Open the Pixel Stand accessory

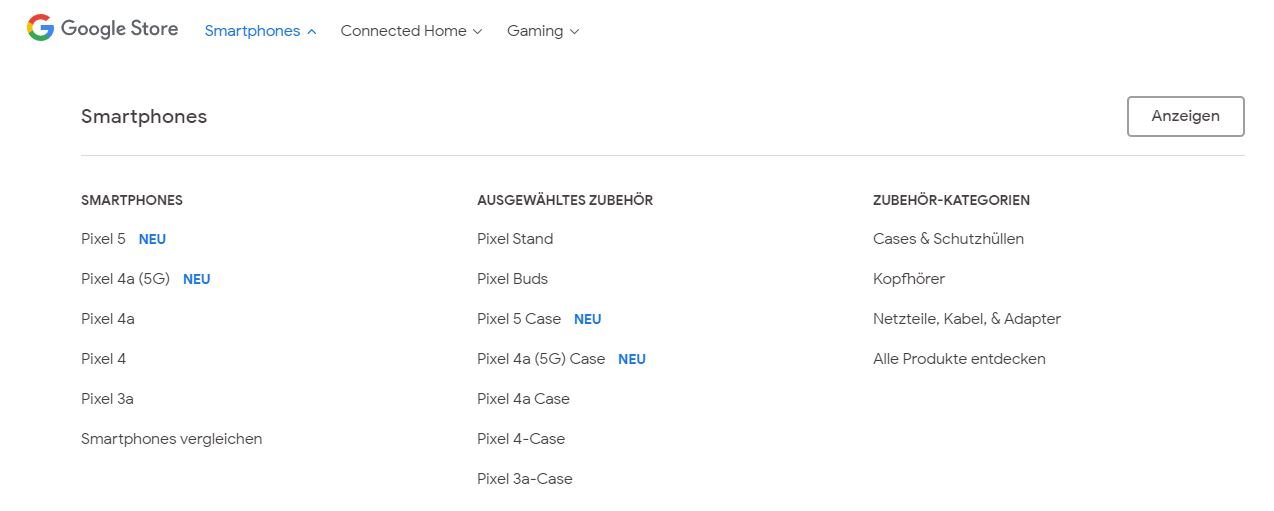click(515, 239)
